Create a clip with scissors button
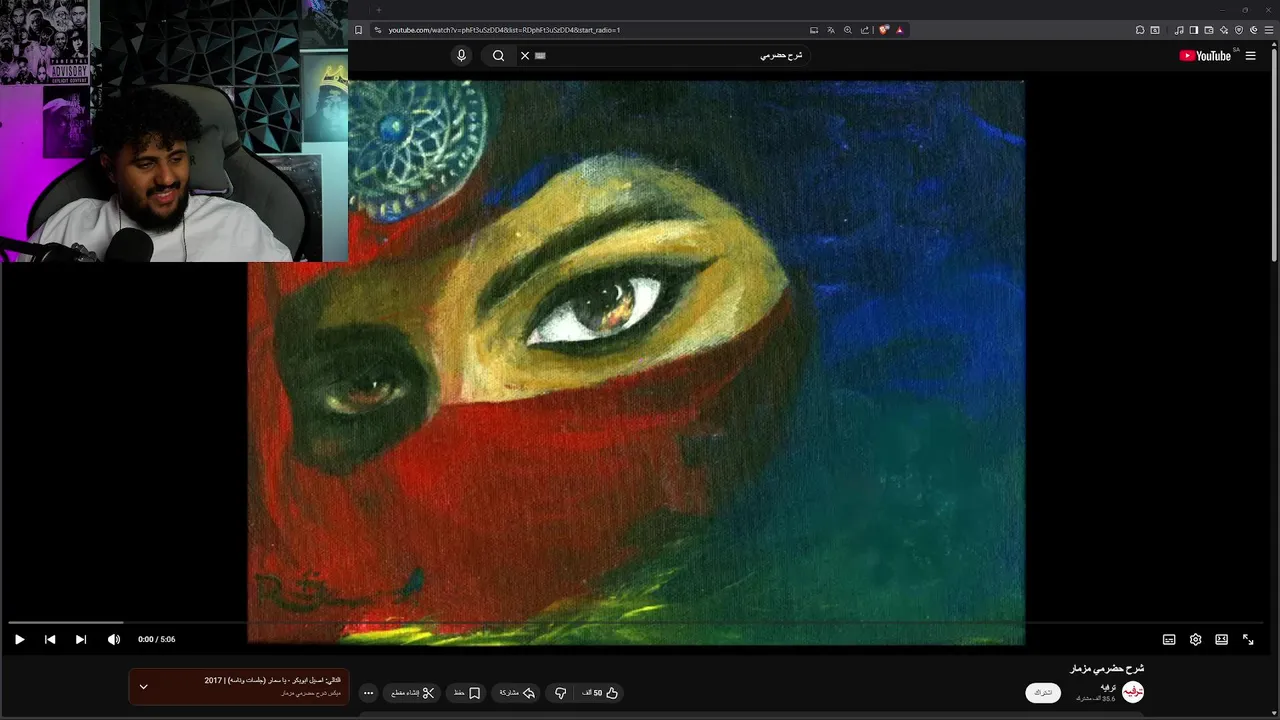The height and width of the screenshot is (720, 1280). [412, 693]
